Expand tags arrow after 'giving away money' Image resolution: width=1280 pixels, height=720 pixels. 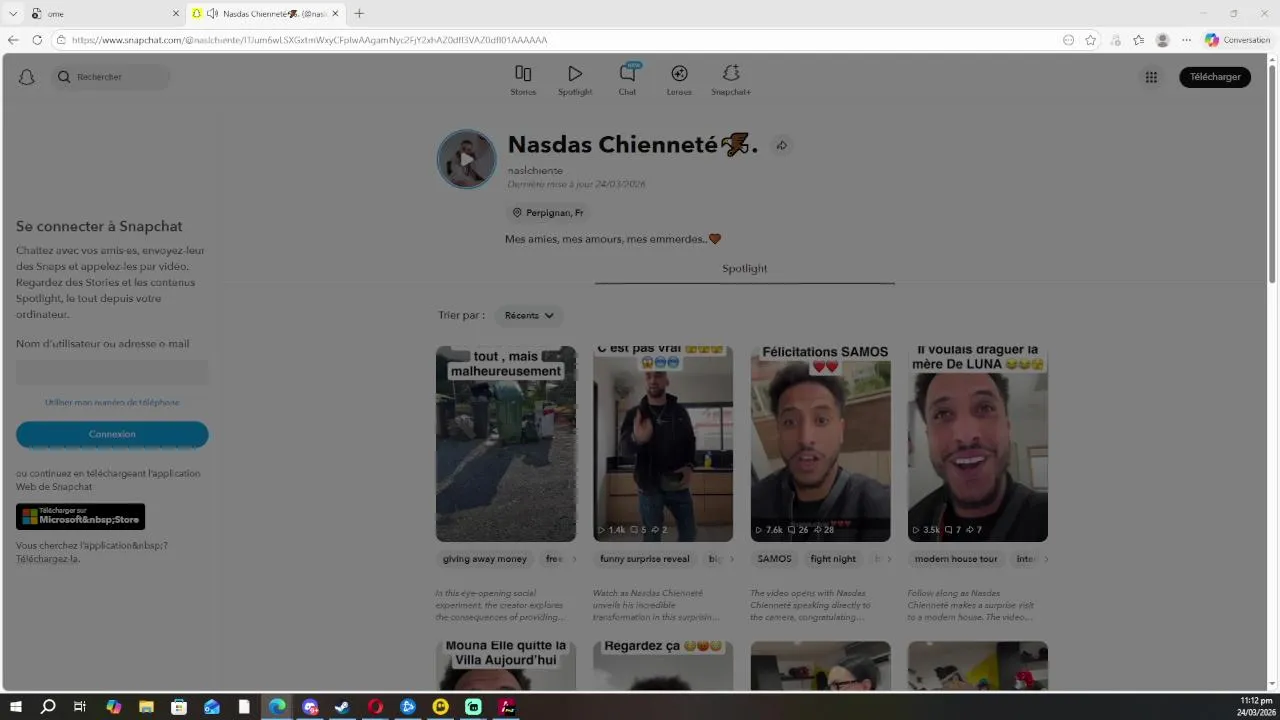[574, 559]
